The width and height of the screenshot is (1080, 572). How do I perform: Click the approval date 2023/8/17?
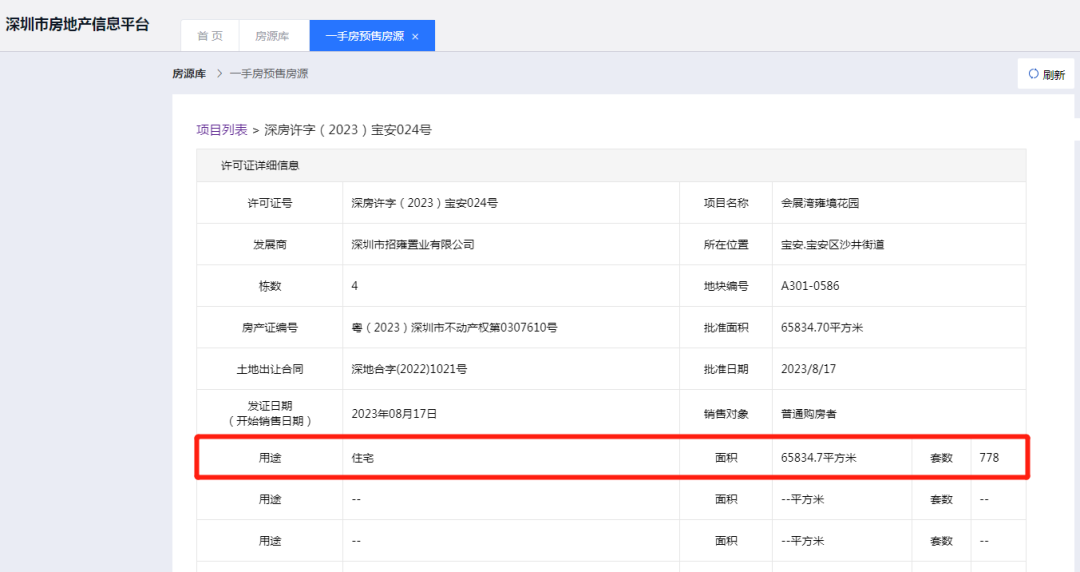tap(808, 369)
